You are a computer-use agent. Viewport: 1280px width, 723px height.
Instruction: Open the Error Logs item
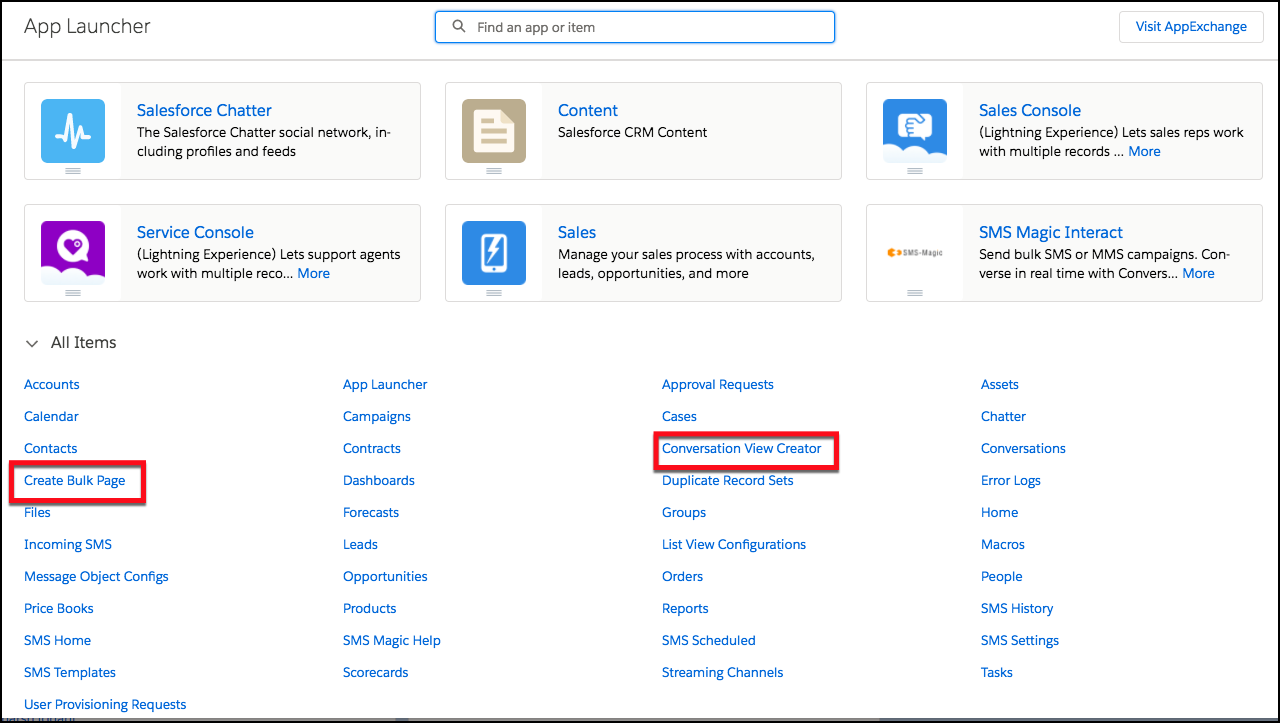click(1011, 481)
